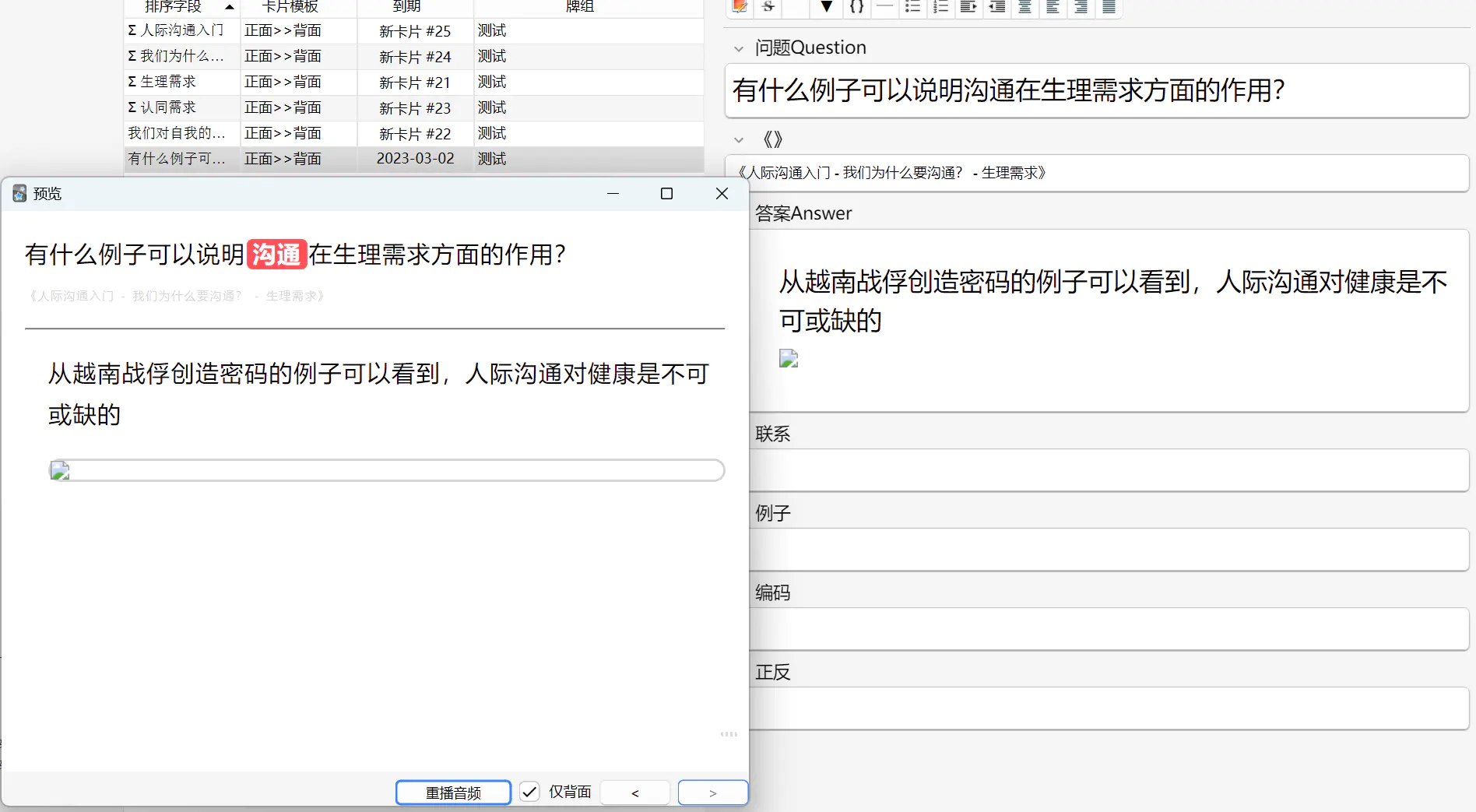
Task: Click the 新卡片 #24 due cell
Action: pyautogui.click(x=416, y=57)
